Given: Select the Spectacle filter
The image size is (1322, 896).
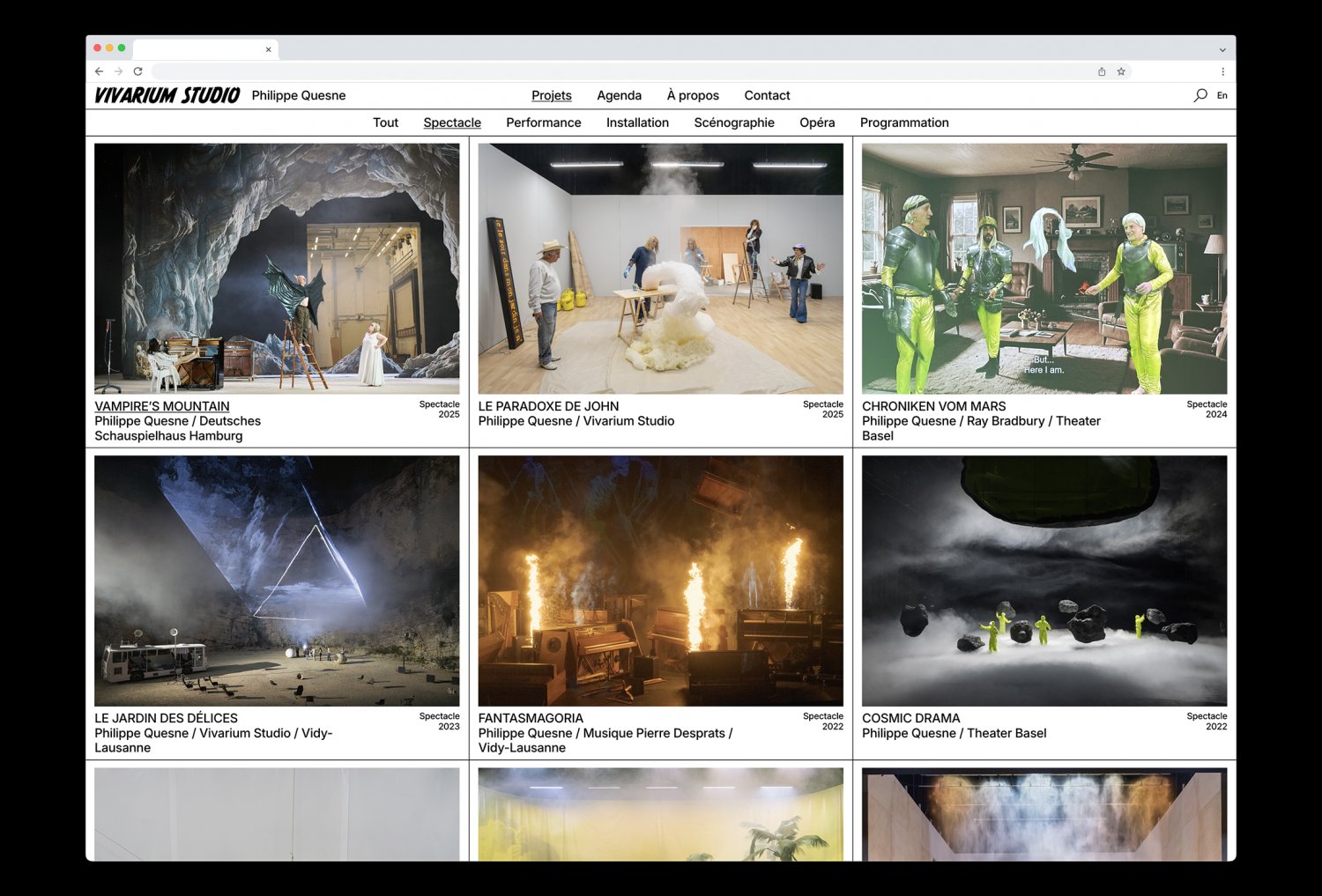Looking at the screenshot, I should [x=452, y=122].
